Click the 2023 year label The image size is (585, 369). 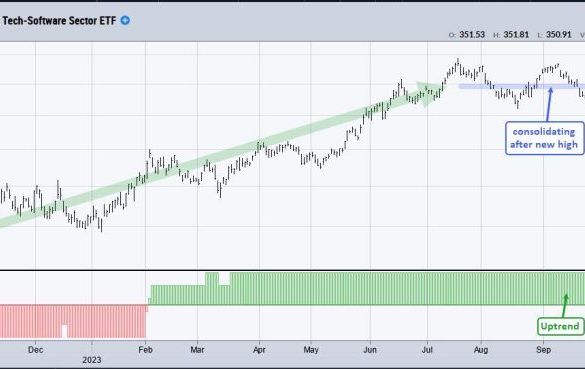coord(92,360)
